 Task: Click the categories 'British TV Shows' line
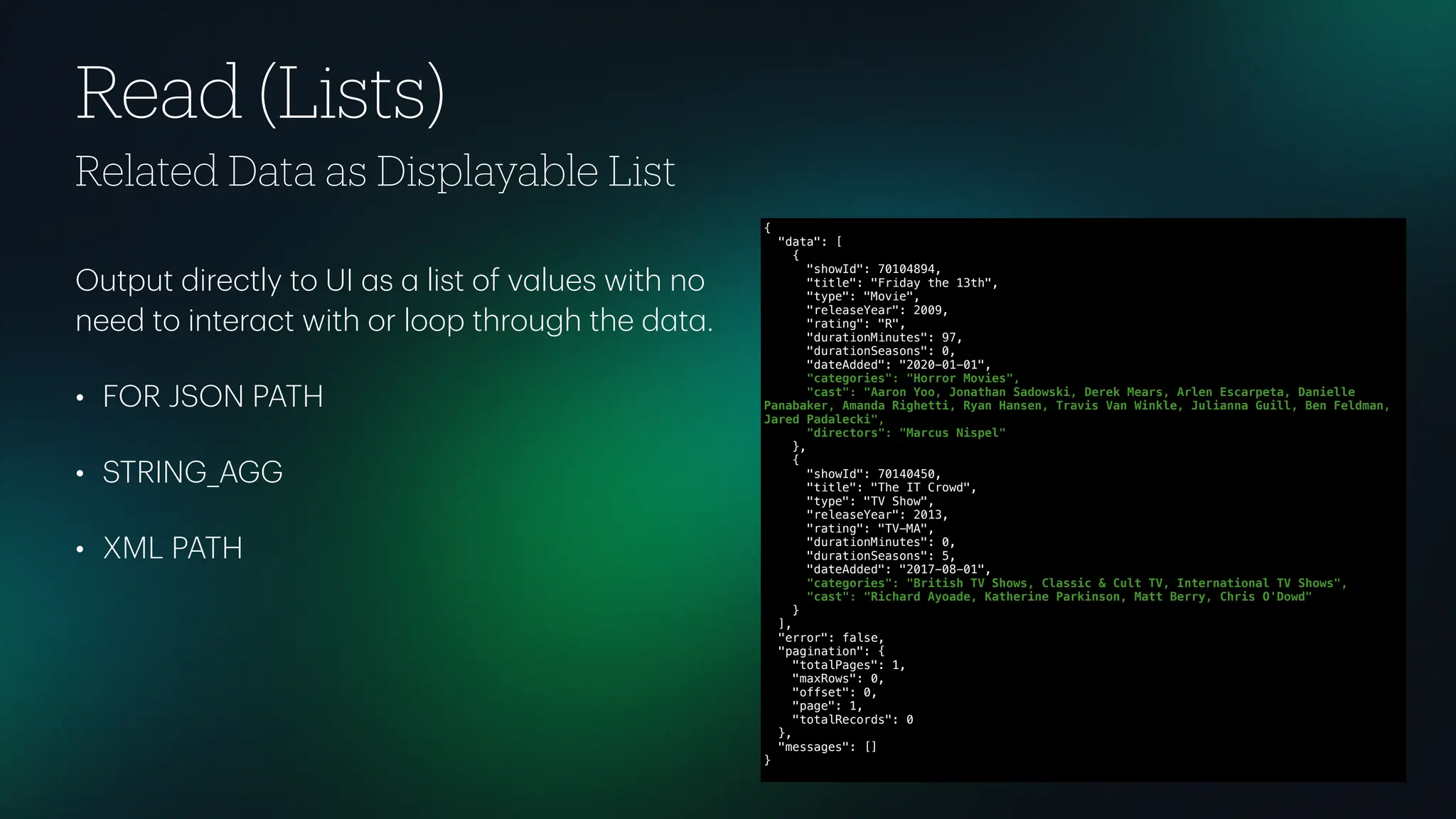click(1077, 583)
